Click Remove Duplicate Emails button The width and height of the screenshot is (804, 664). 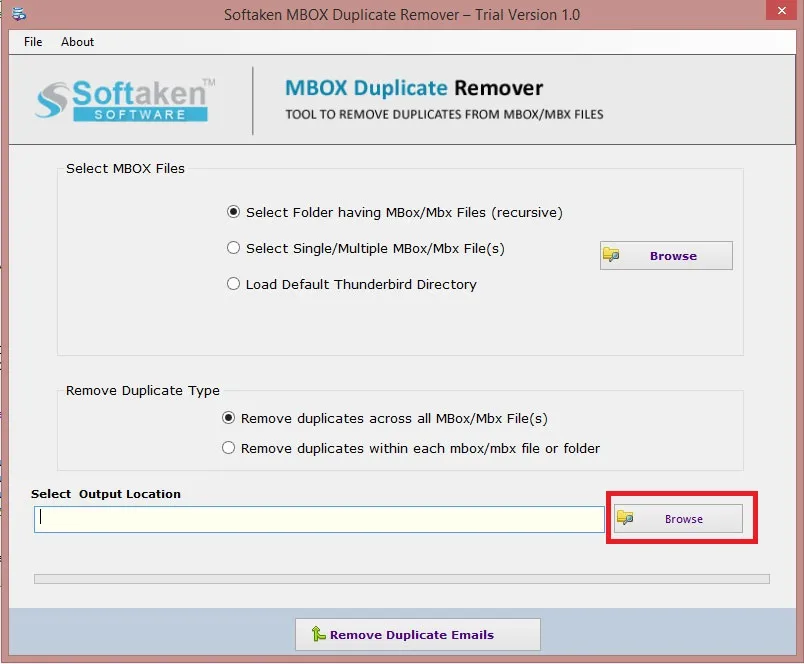[417, 634]
